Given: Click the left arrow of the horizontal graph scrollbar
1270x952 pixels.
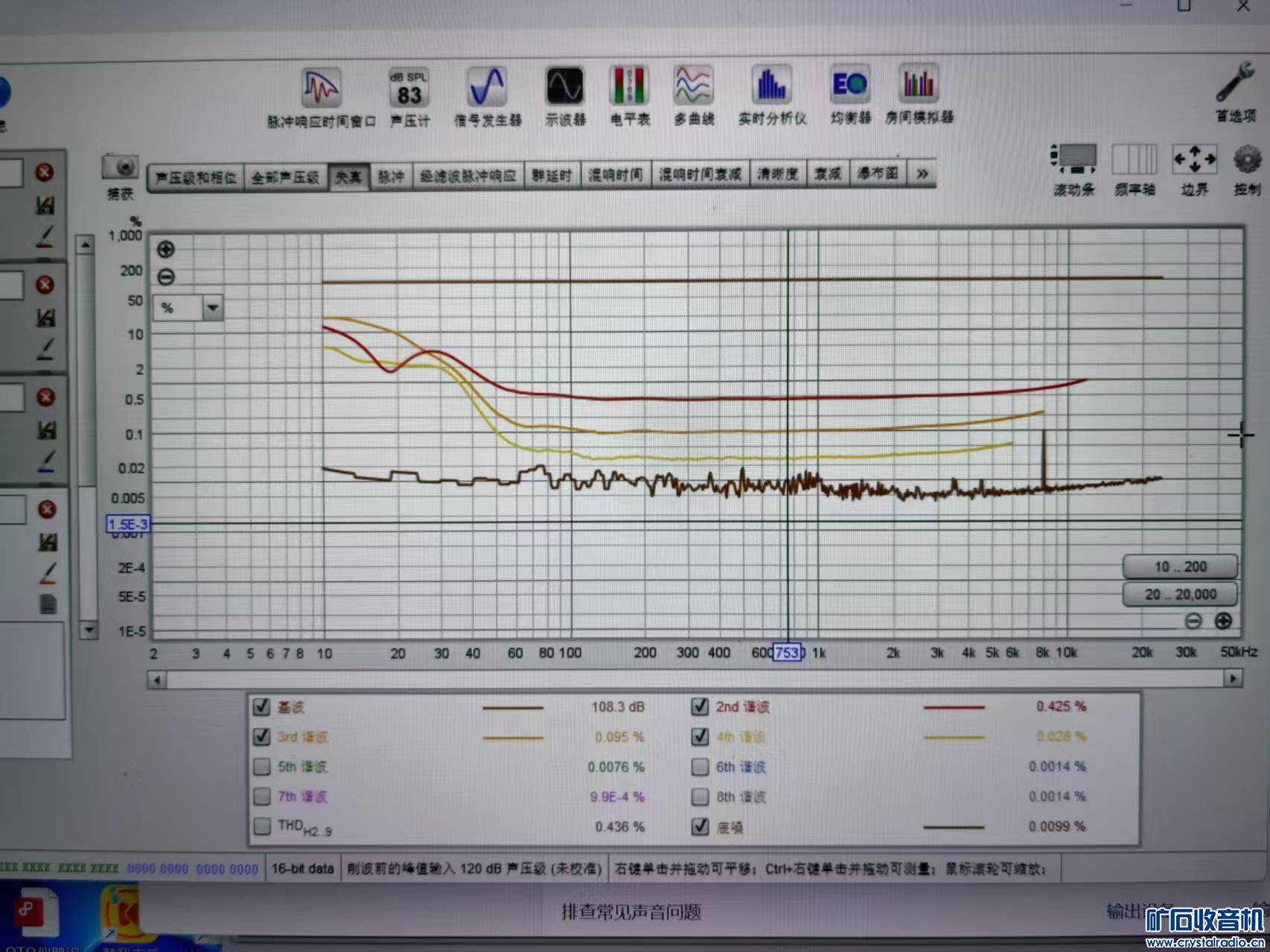Looking at the screenshot, I should click(x=156, y=680).
